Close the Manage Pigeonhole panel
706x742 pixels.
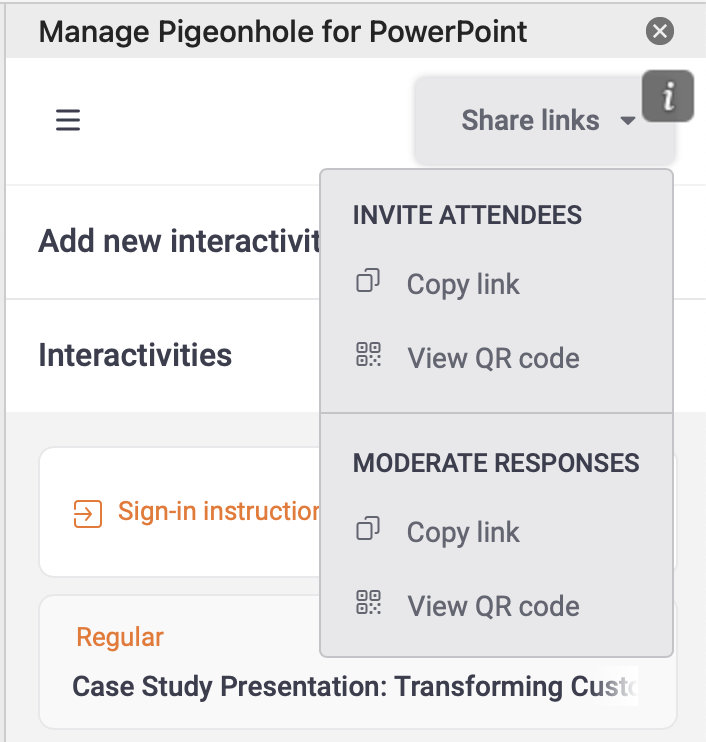click(x=660, y=31)
